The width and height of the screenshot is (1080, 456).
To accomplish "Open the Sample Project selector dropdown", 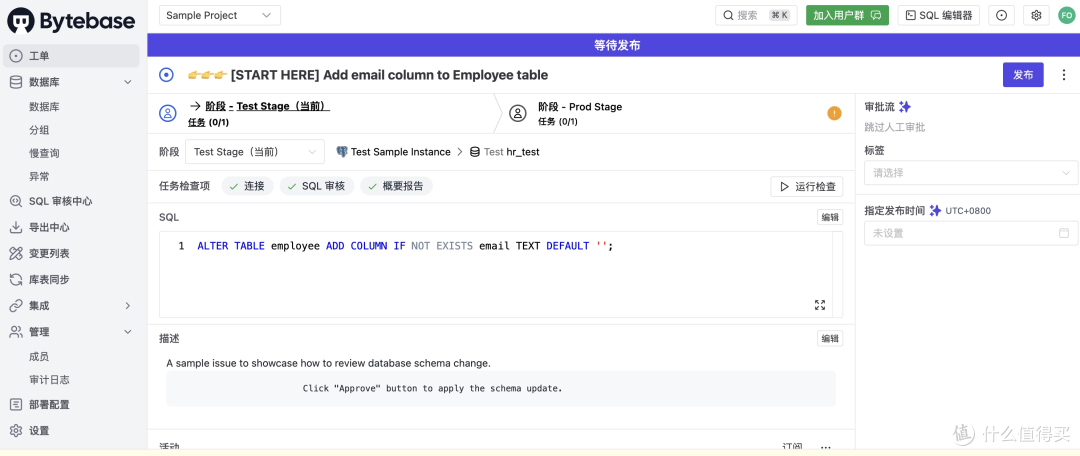I will point(220,15).
